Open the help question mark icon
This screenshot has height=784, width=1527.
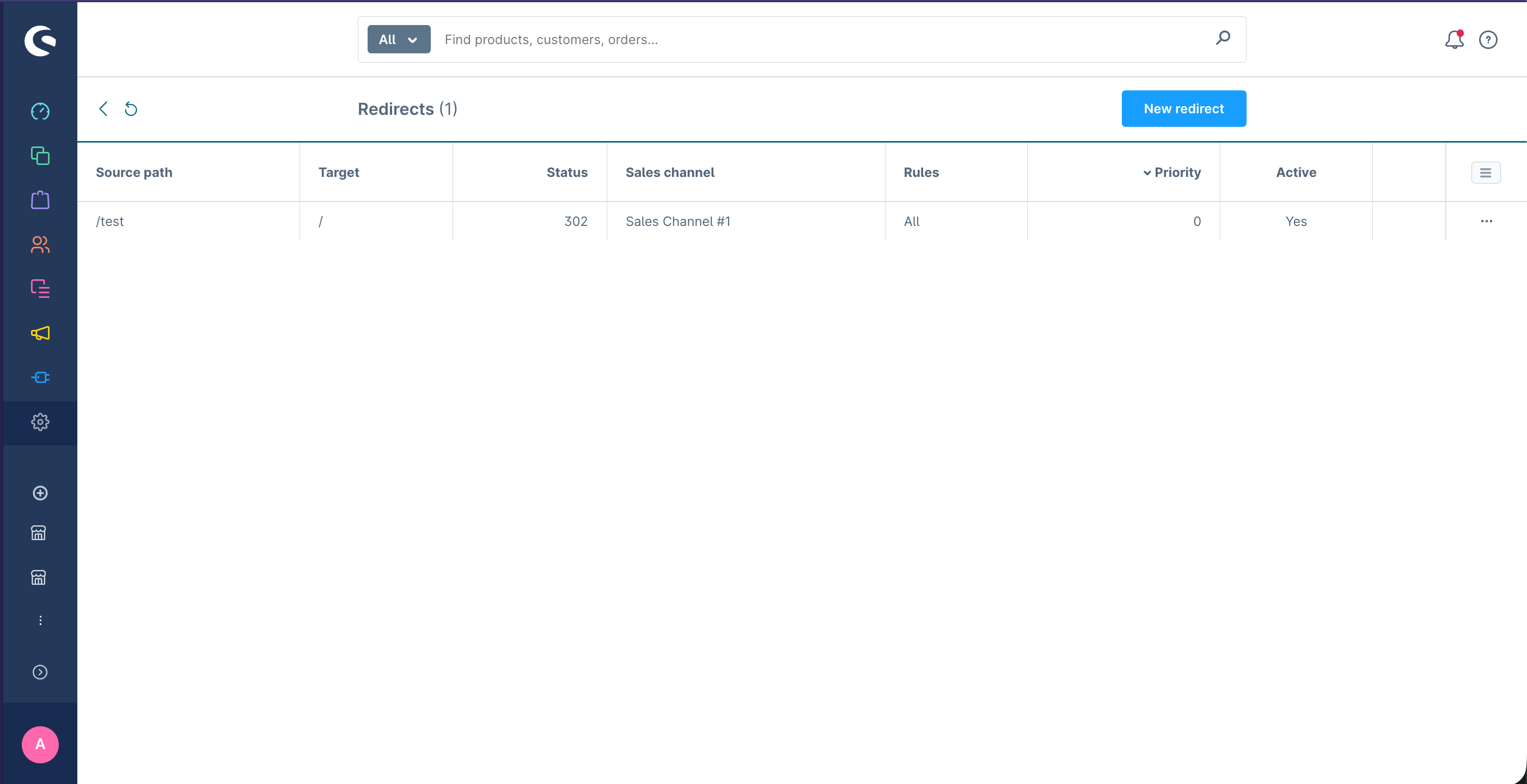pos(1488,40)
